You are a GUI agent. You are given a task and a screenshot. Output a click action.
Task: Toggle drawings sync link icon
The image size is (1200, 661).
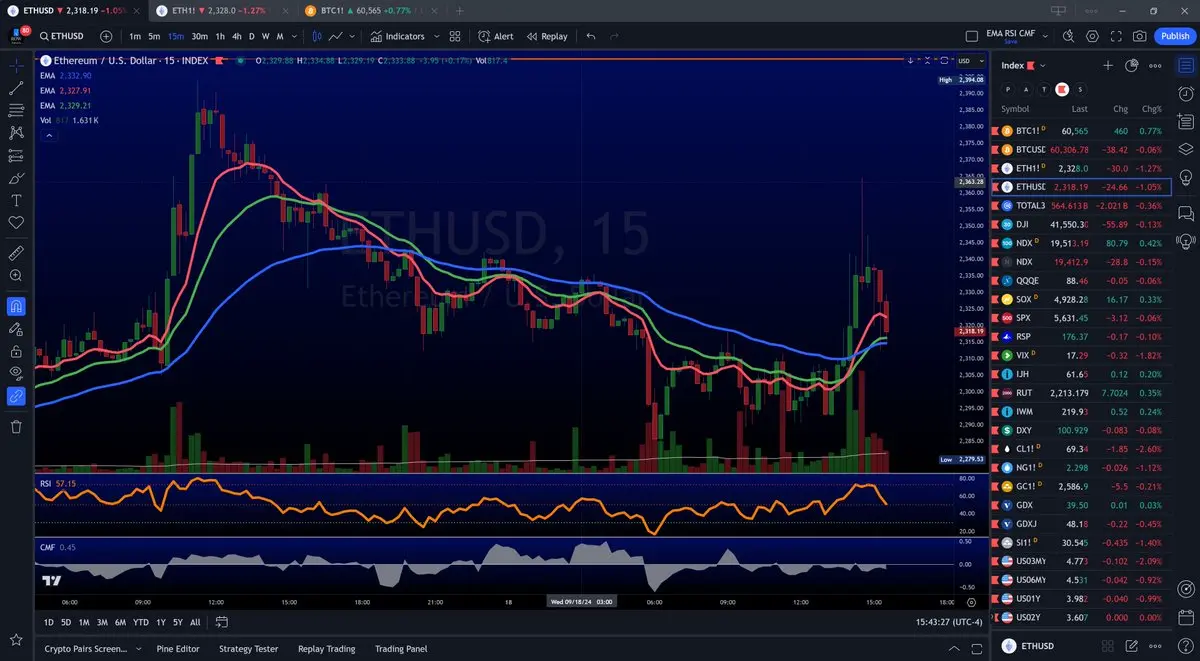click(16, 397)
